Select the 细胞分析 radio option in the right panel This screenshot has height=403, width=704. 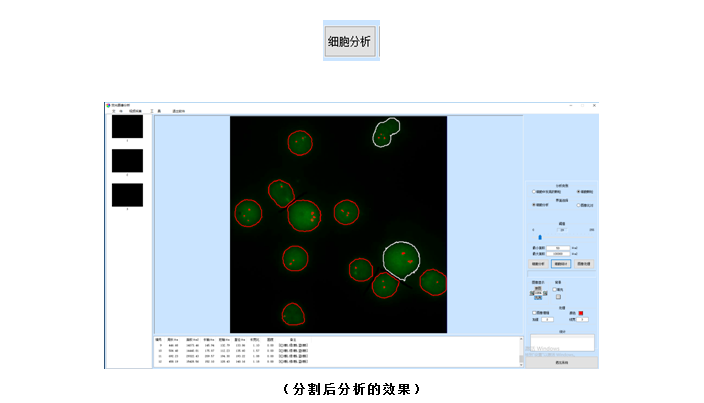[x=535, y=205]
